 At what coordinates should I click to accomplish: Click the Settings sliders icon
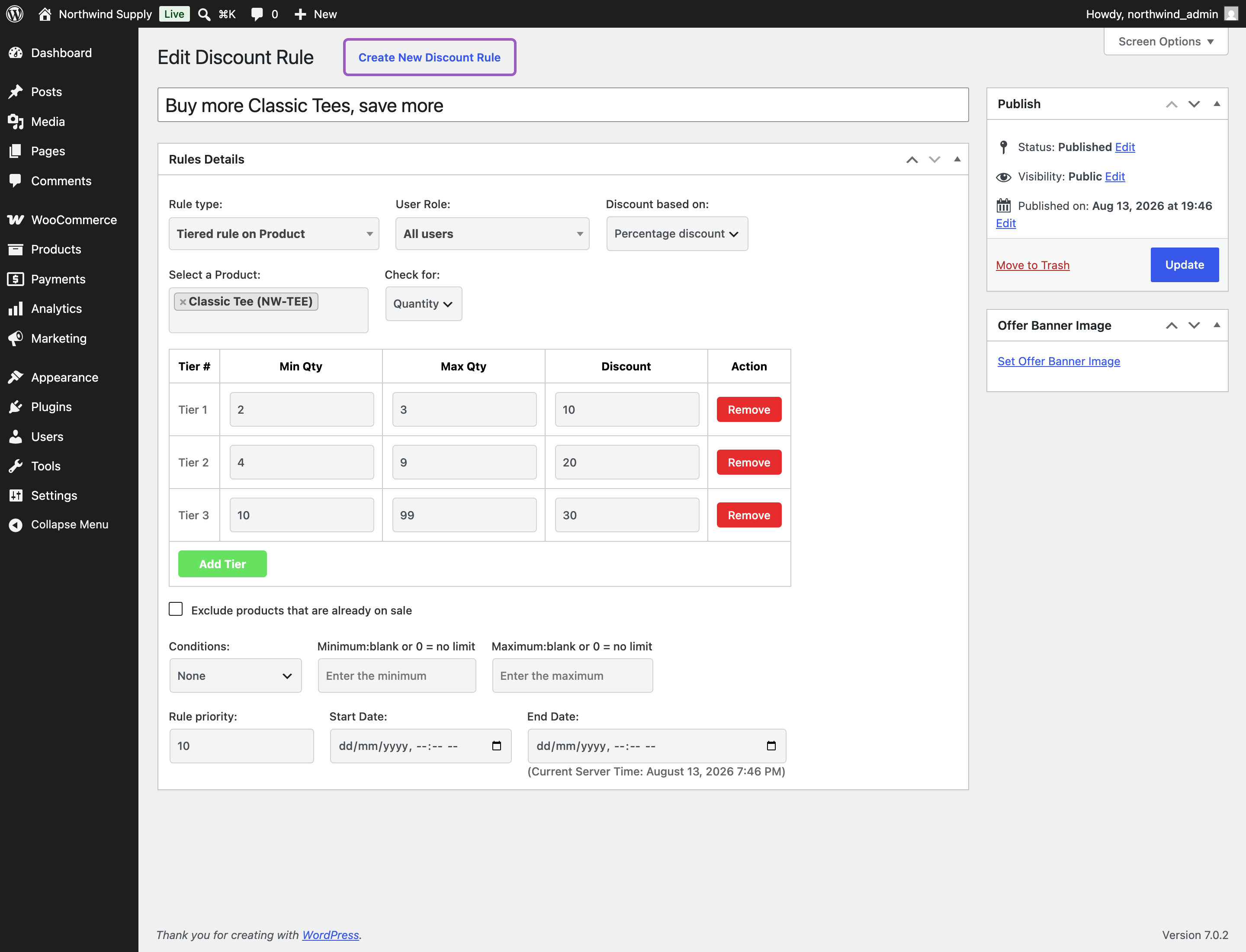click(16, 495)
